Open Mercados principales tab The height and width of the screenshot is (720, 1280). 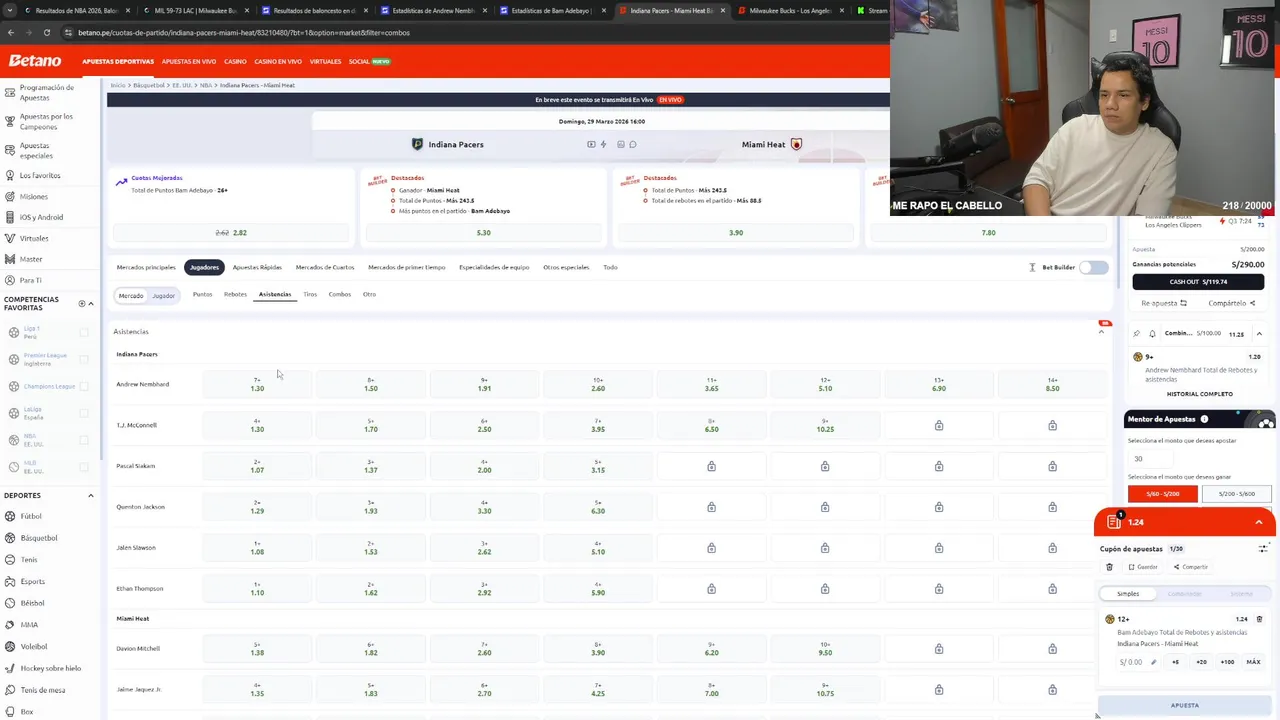point(146,267)
